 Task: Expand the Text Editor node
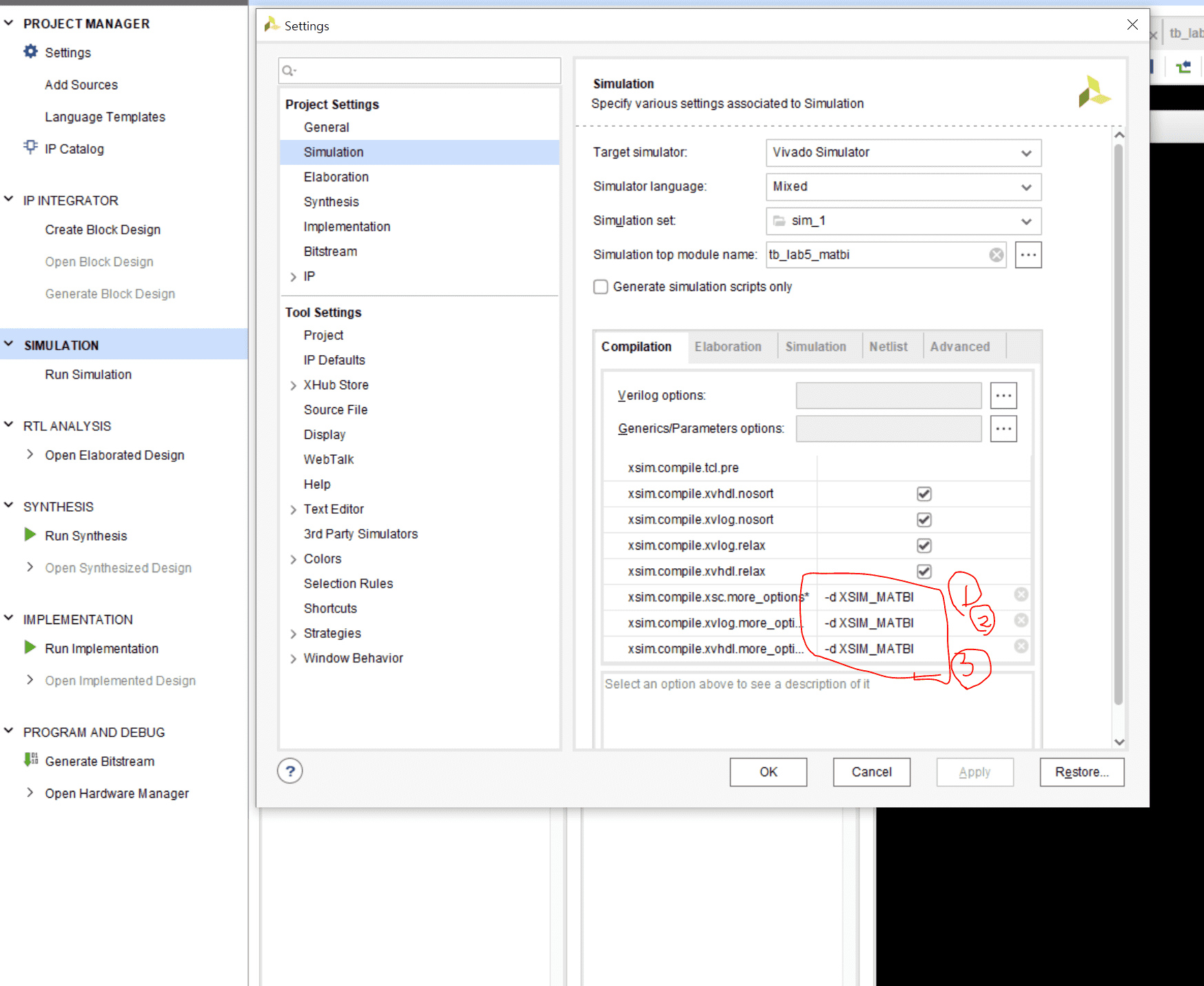point(294,510)
